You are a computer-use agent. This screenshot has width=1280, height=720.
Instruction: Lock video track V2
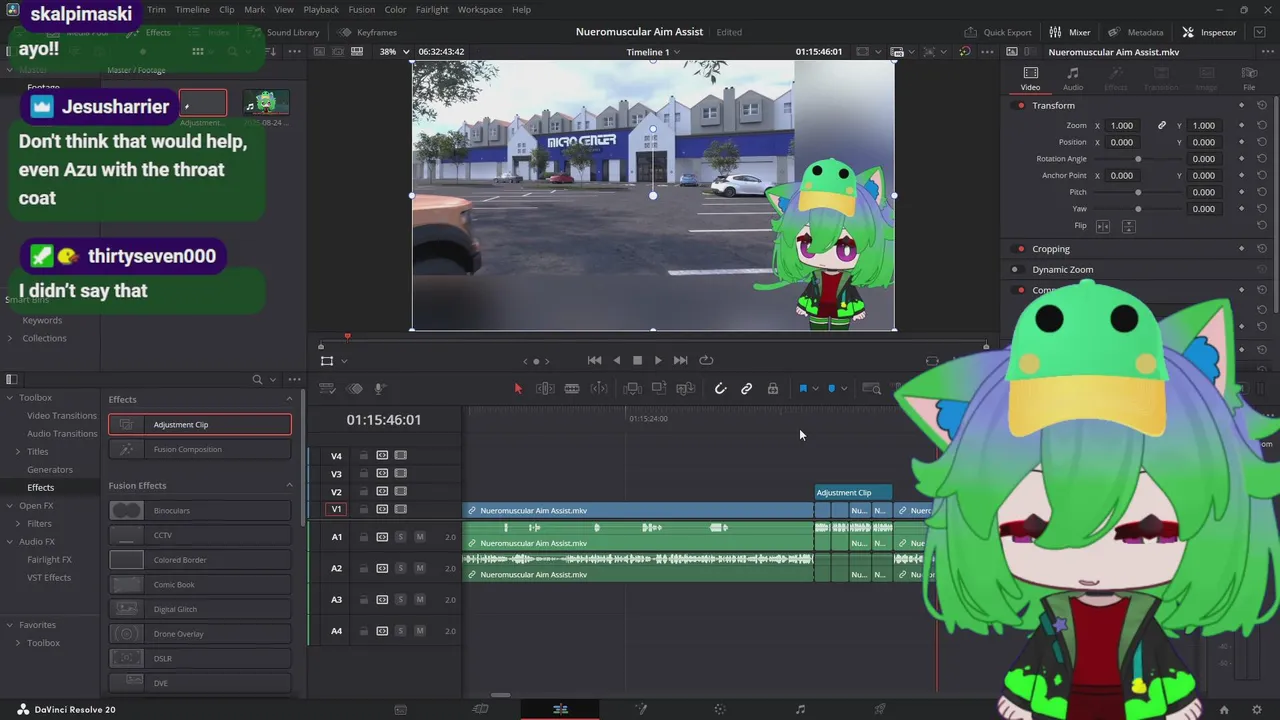click(x=364, y=492)
